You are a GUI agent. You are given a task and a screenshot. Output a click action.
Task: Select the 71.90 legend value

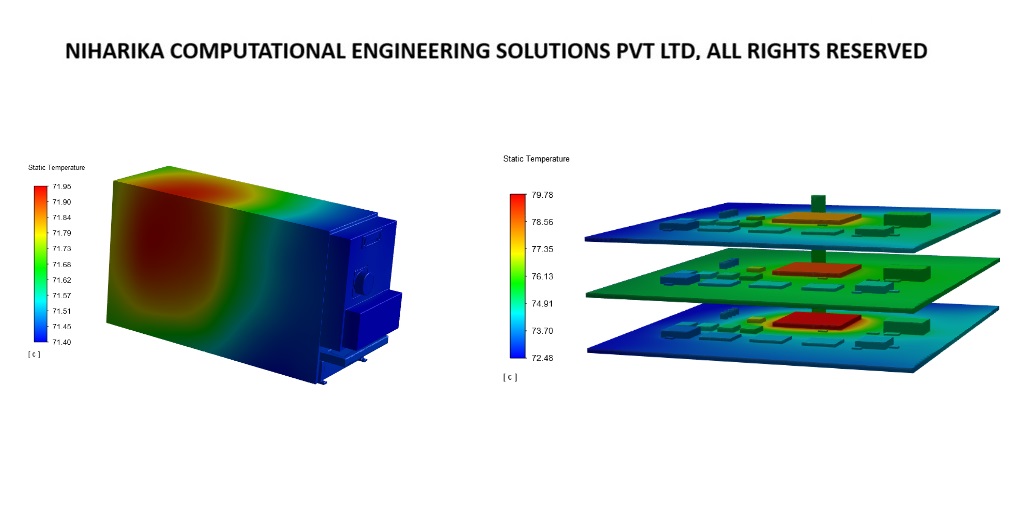pyautogui.click(x=62, y=202)
